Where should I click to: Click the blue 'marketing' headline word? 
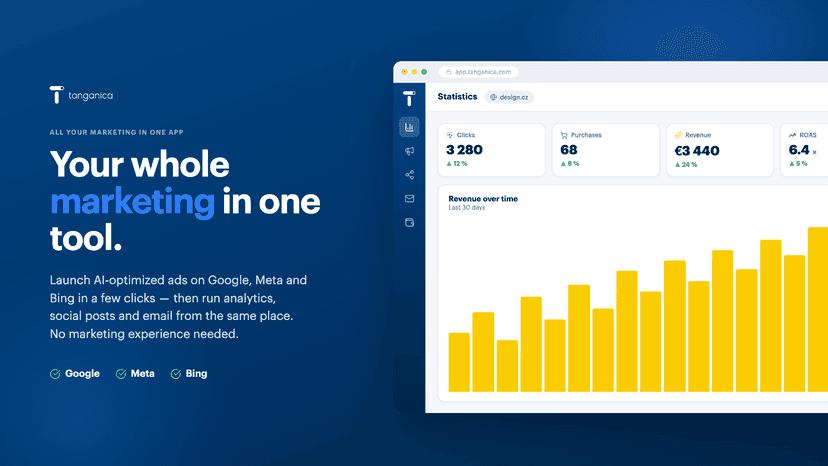[x=133, y=202]
